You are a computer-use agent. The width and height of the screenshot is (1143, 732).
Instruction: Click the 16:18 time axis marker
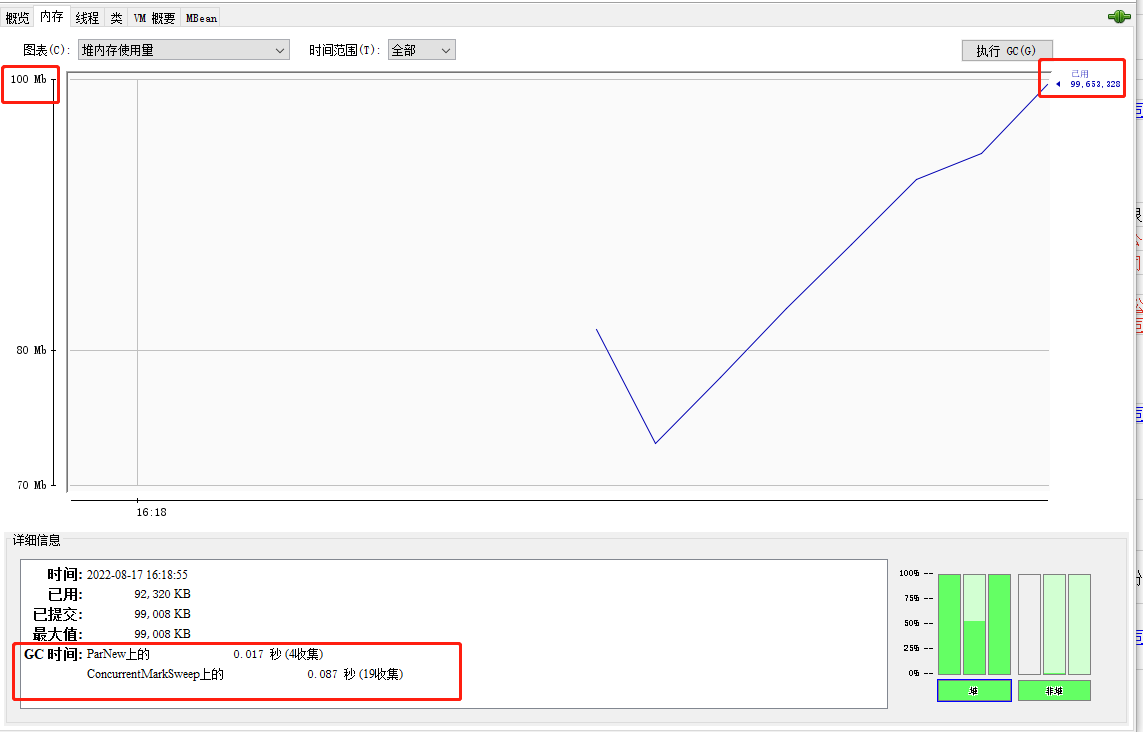pyautogui.click(x=151, y=512)
